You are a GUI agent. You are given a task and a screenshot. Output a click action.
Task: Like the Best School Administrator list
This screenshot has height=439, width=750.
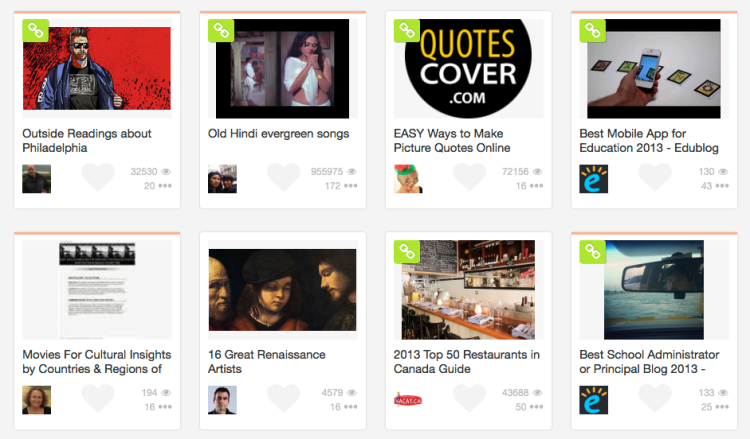[x=655, y=398]
